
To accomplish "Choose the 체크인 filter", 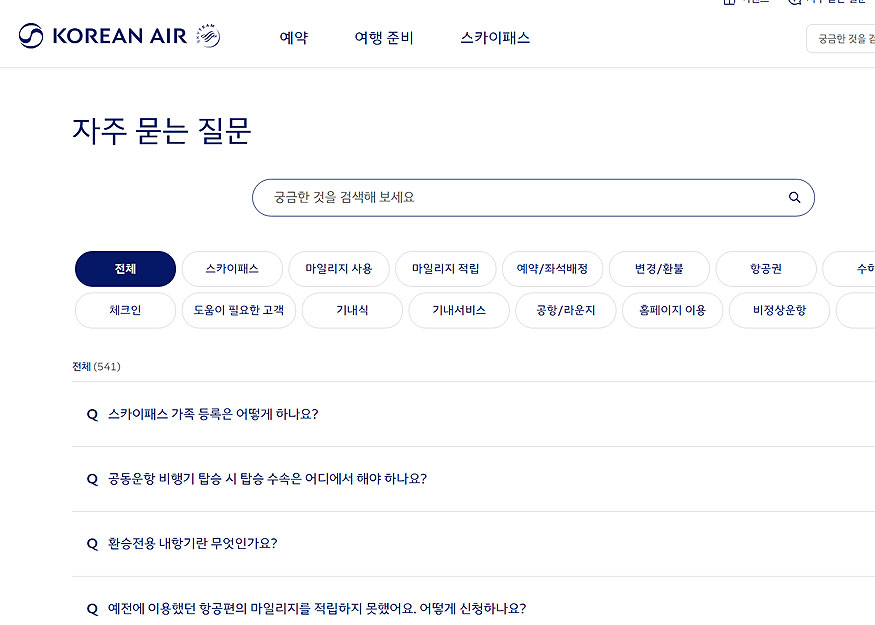I will (x=125, y=311).
